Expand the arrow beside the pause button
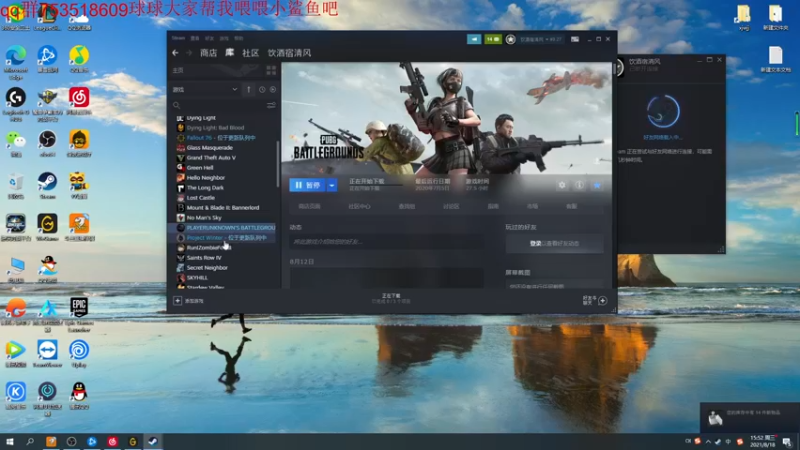 332,185
